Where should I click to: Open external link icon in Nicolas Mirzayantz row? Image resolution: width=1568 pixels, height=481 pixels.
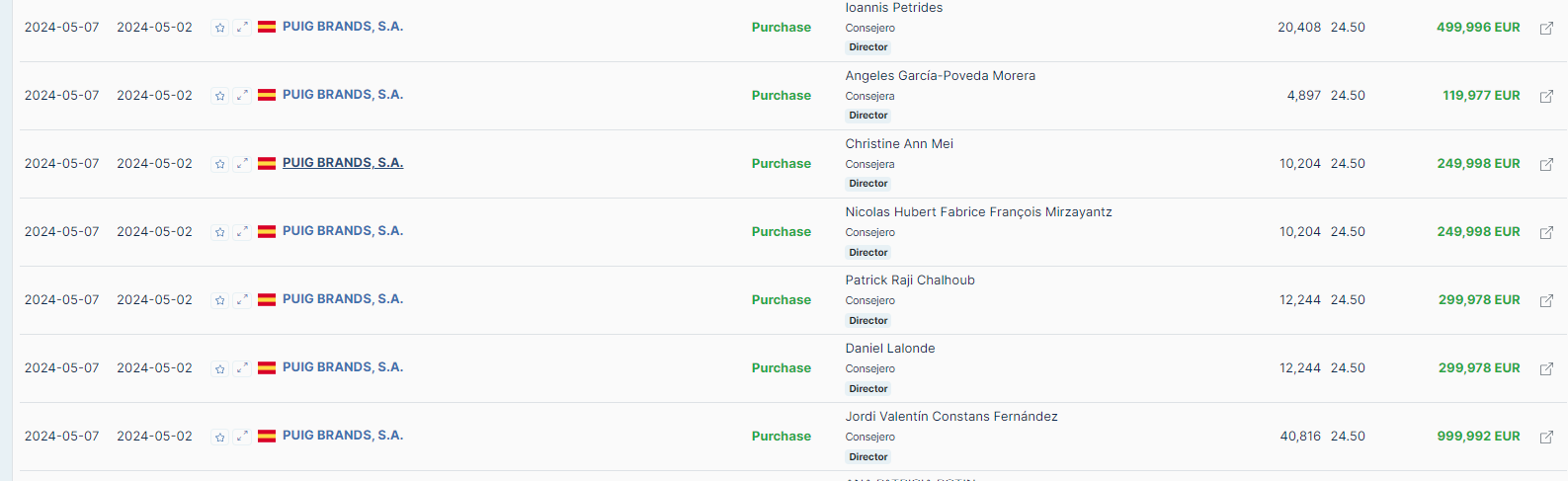point(1546,232)
